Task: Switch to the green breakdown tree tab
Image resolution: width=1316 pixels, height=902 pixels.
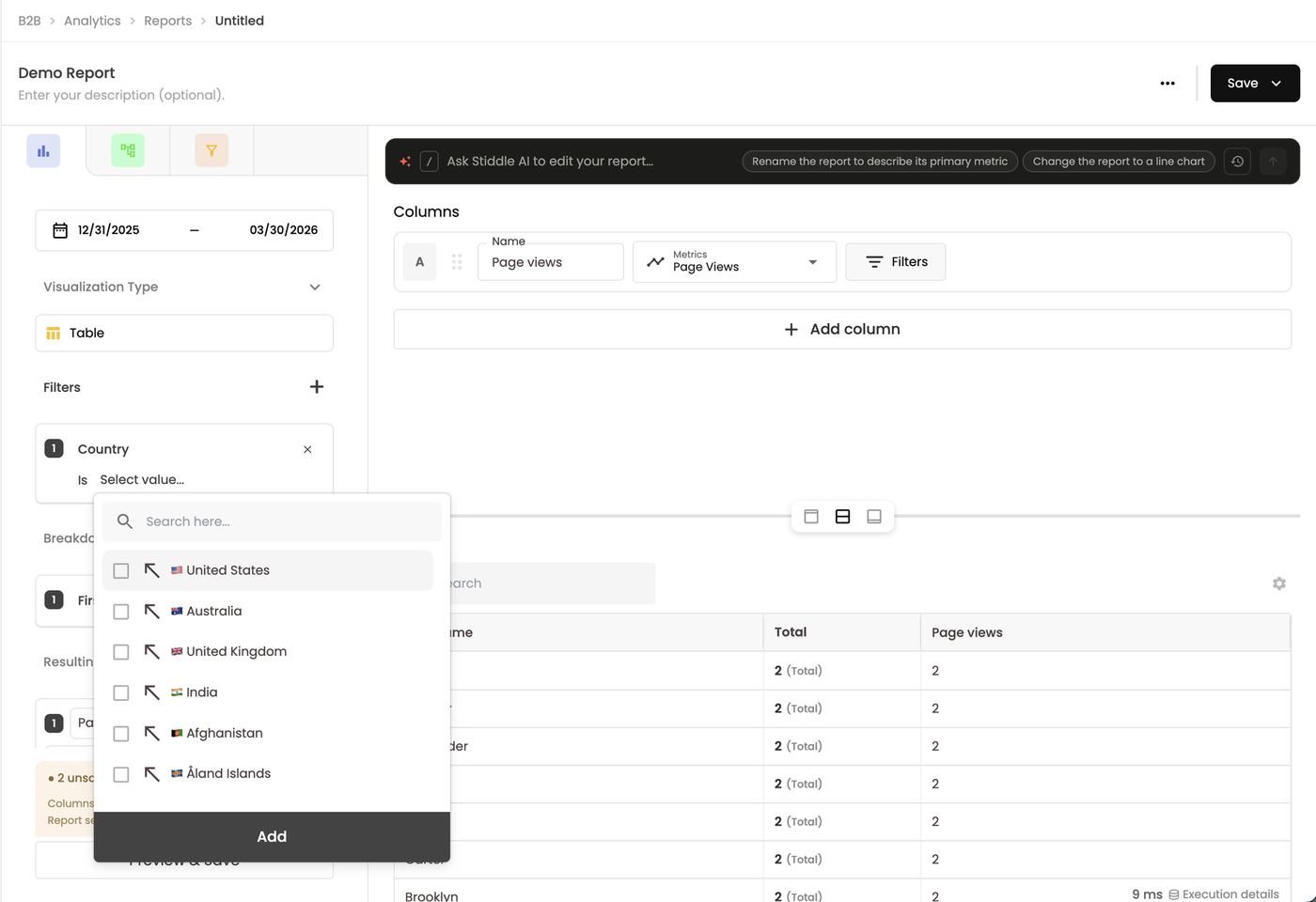Action: coord(128,150)
